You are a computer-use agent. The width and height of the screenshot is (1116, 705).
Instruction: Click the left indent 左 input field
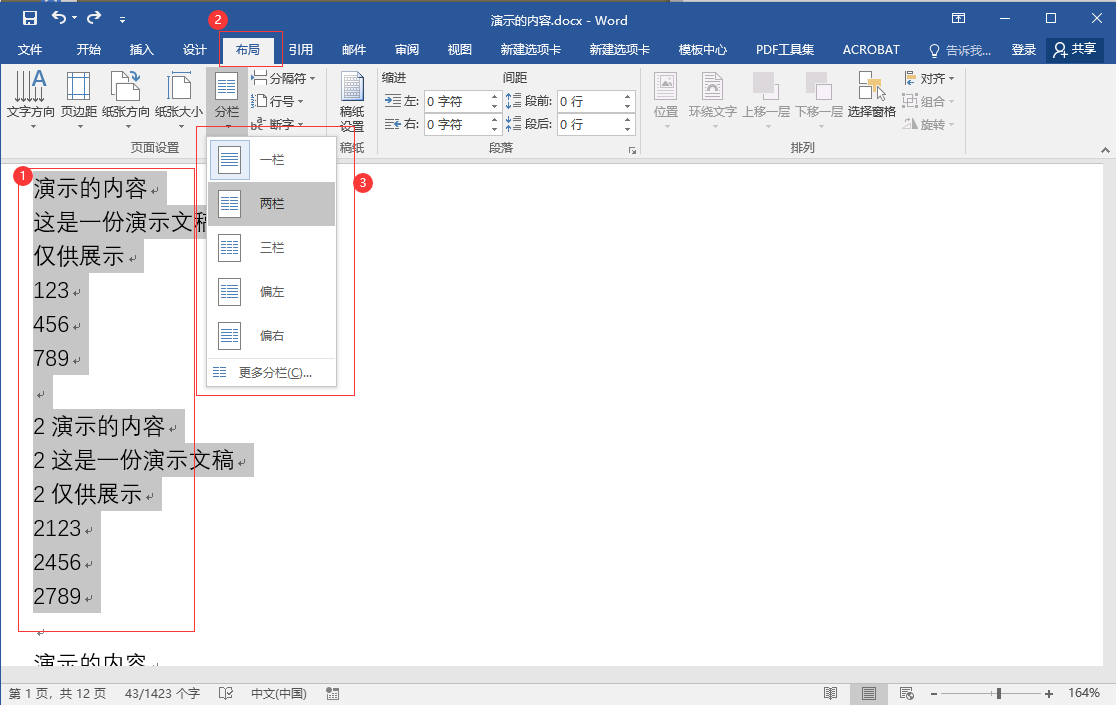(x=456, y=101)
